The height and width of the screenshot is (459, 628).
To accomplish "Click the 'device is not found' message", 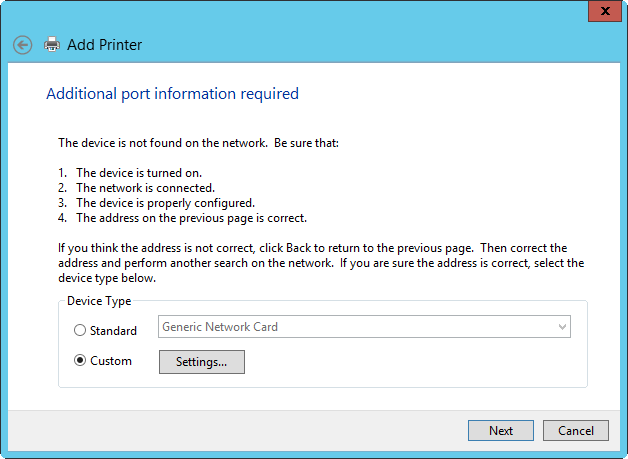I will pyautogui.click(x=198, y=143).
